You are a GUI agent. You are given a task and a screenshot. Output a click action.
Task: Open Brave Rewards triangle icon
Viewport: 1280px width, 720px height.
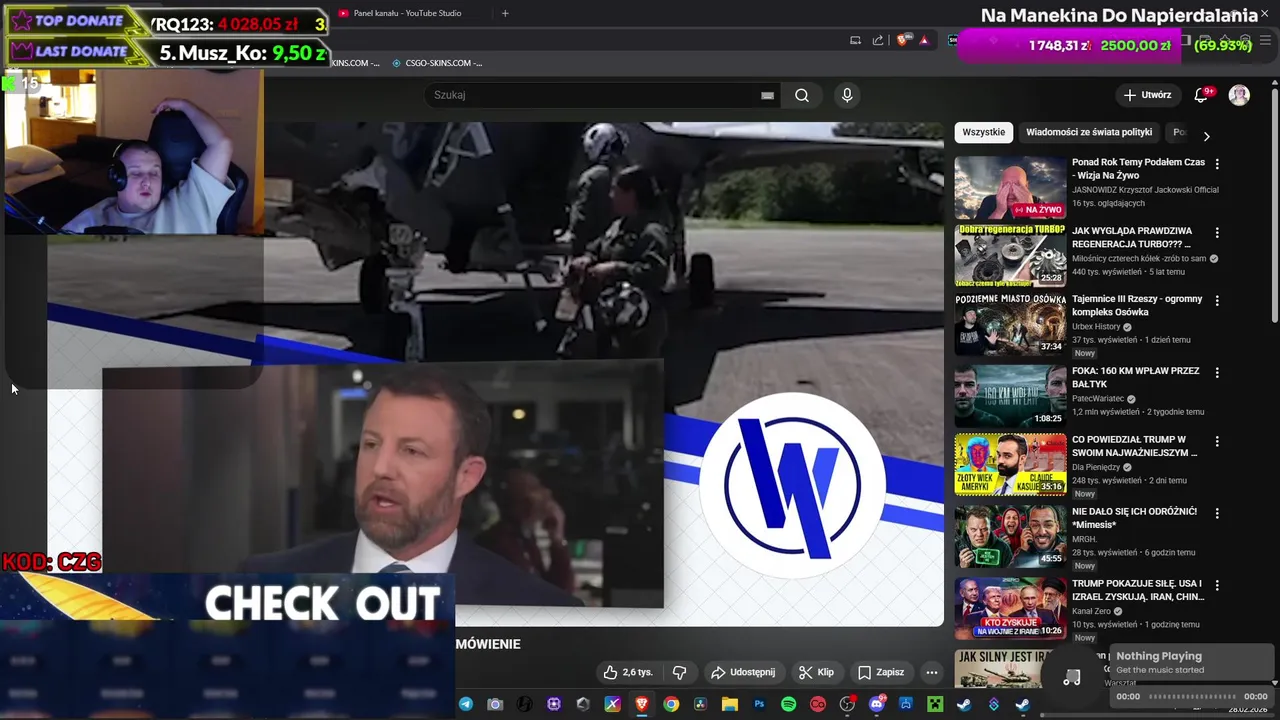924,40
